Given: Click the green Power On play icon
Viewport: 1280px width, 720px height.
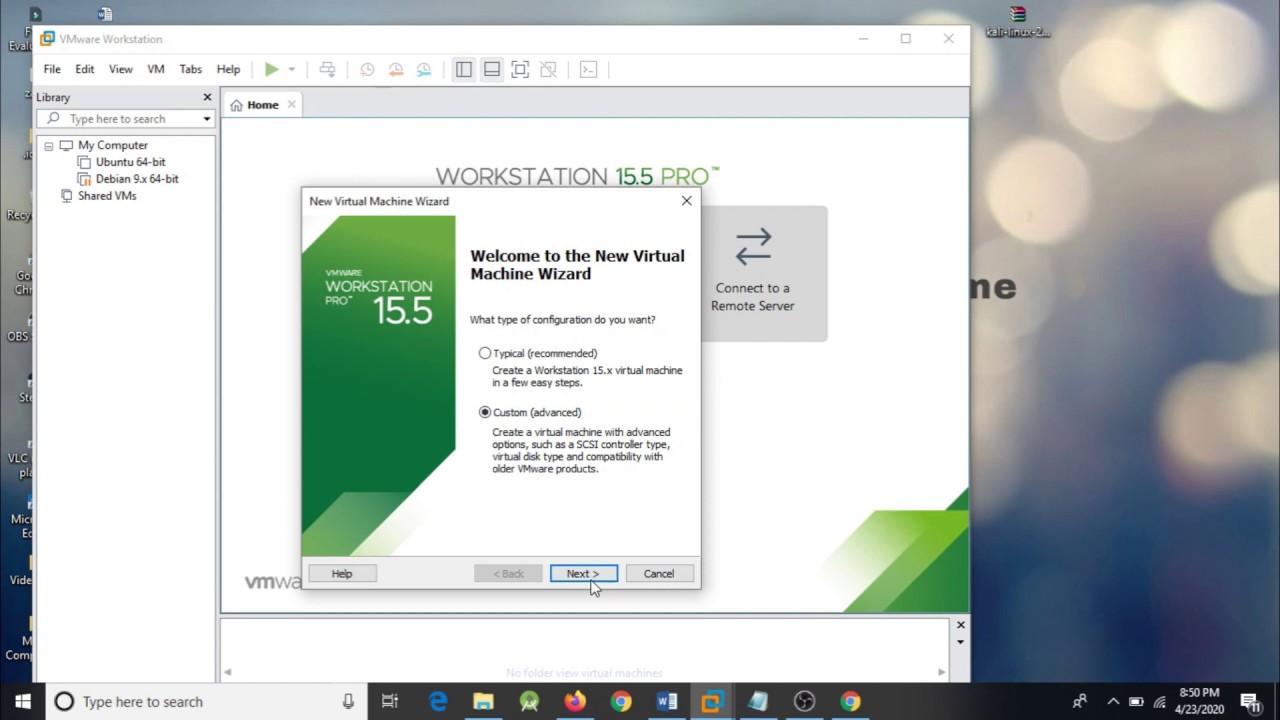Looking at the screenshot, I should click(271, 69).
